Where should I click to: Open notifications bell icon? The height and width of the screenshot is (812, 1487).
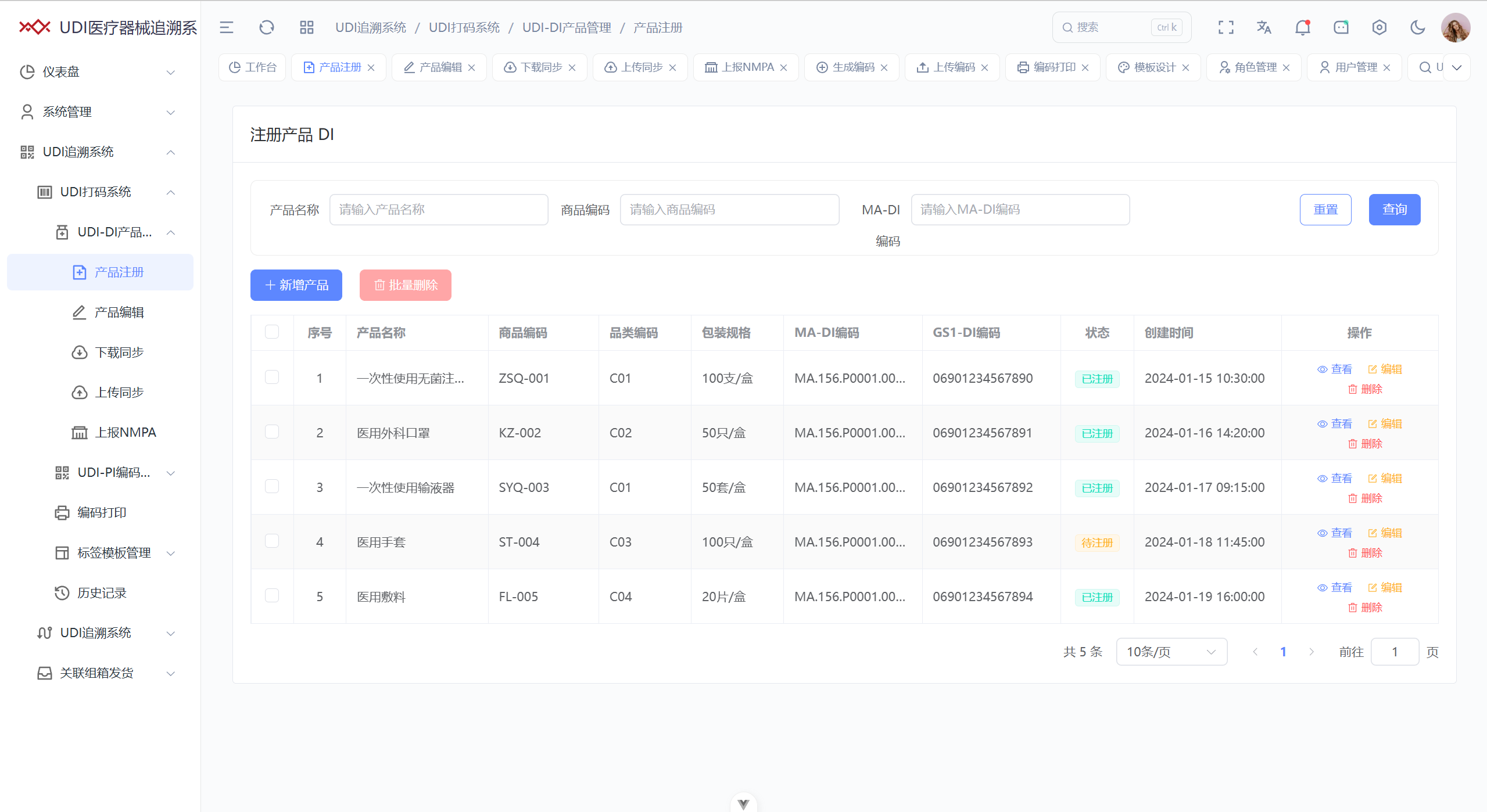[x=1303, y=27]
